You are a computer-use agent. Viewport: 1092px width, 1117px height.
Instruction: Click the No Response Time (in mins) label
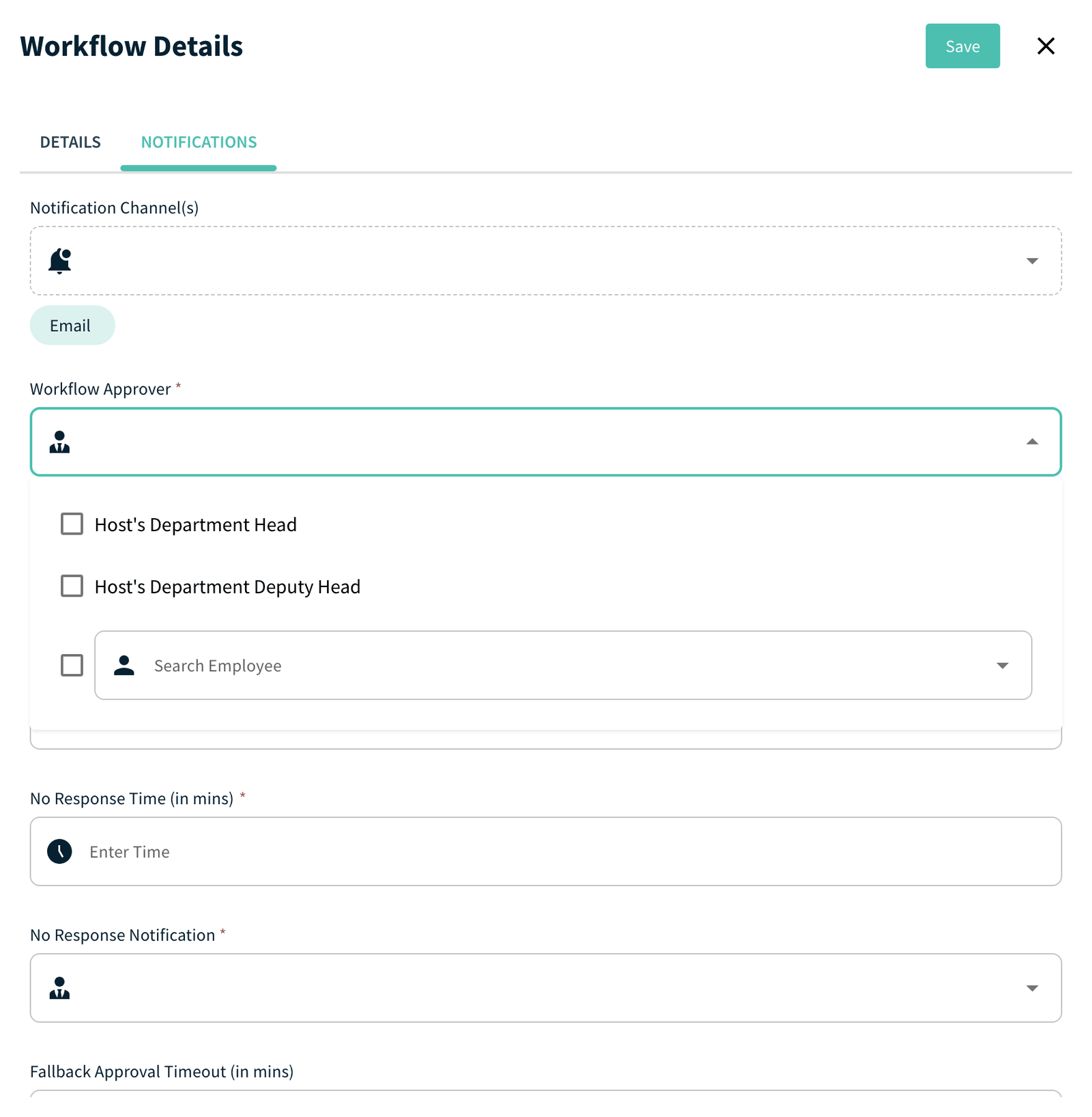point(132,798)
